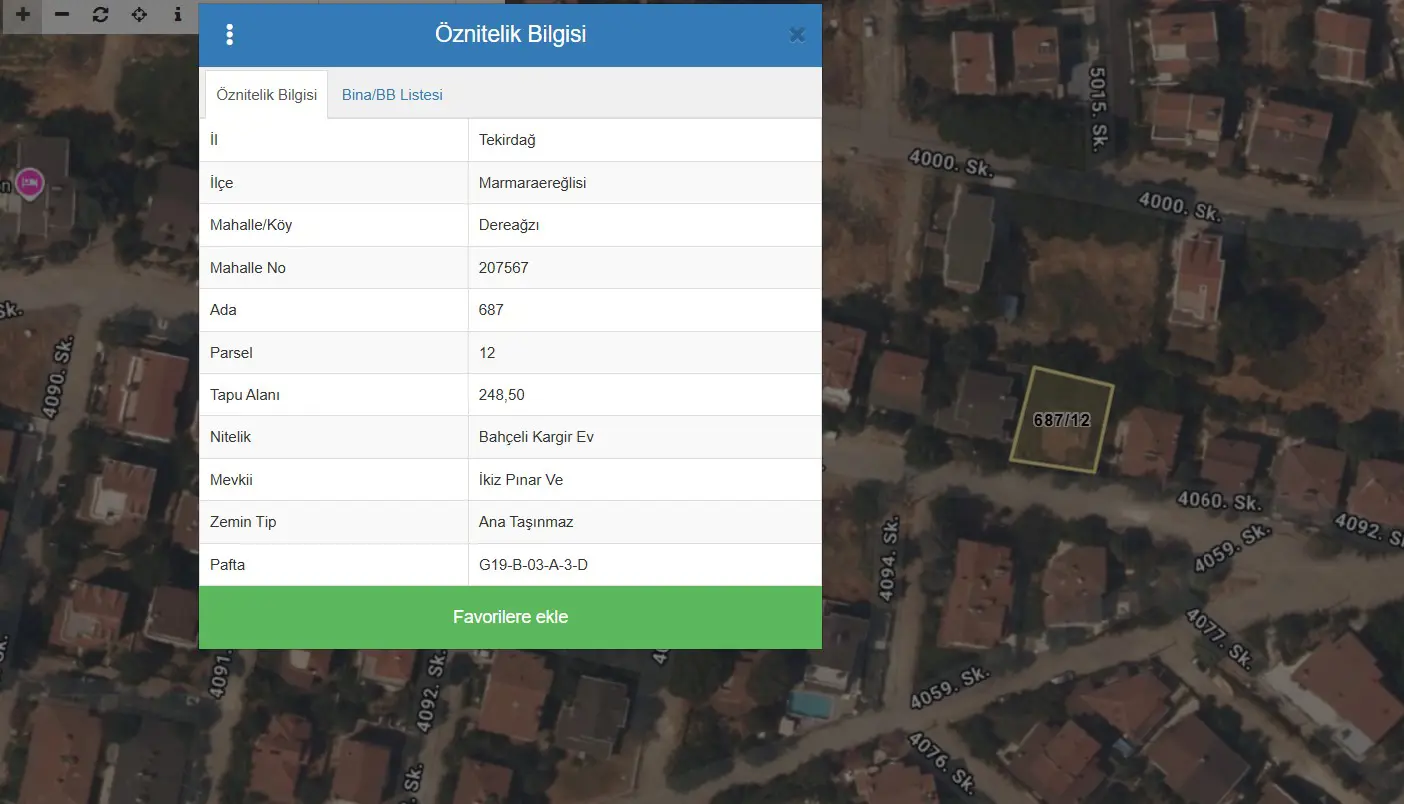Activate the crosshair locate icon
This screenshot has height=804, width=1404.
(139, 15)
